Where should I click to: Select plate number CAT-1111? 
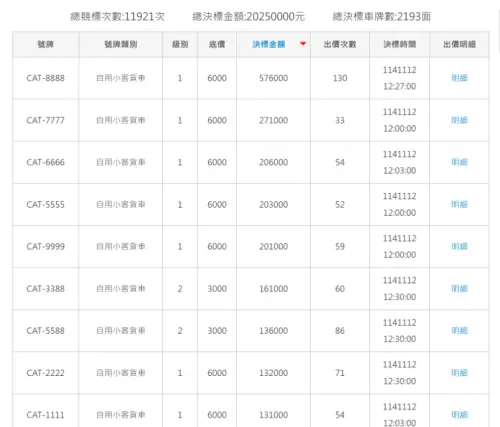tap(46, 415)
